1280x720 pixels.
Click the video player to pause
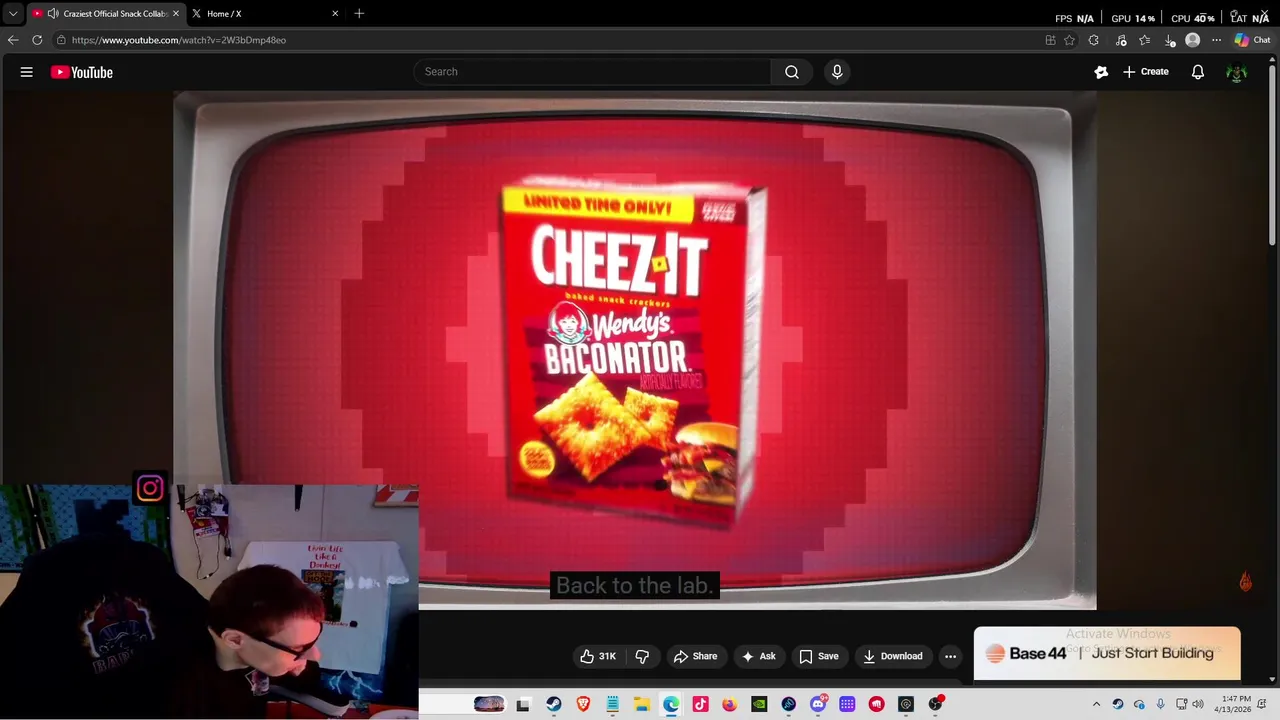634,350
